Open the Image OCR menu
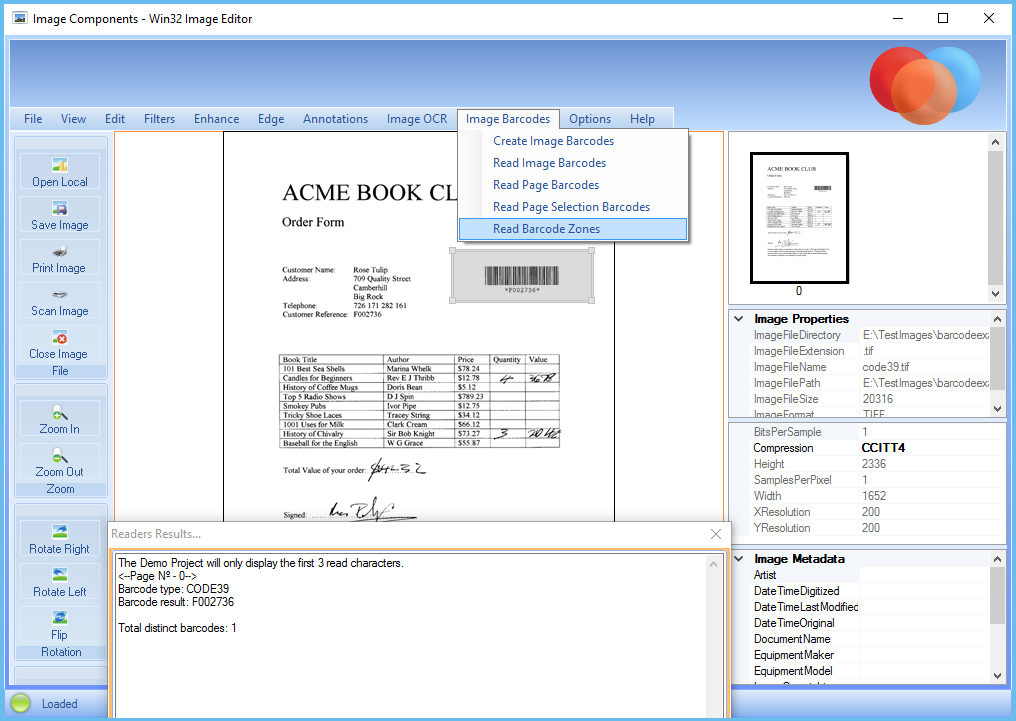 tap(417, 119)
